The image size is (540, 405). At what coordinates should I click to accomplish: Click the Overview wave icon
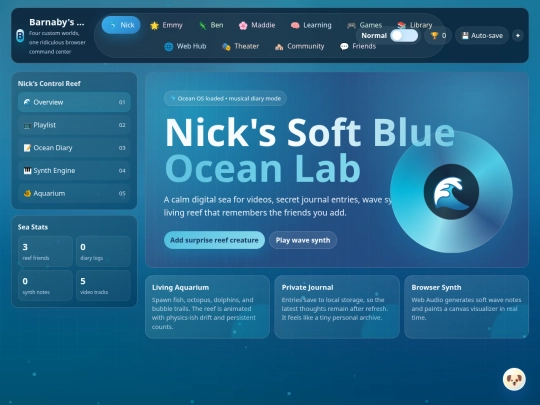pos(27,102)
